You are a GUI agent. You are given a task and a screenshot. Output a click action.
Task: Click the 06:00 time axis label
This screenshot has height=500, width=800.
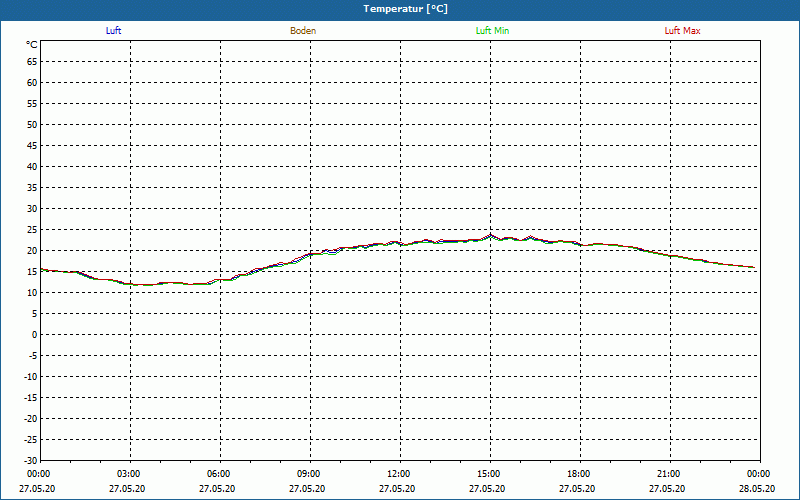[217, 474]
